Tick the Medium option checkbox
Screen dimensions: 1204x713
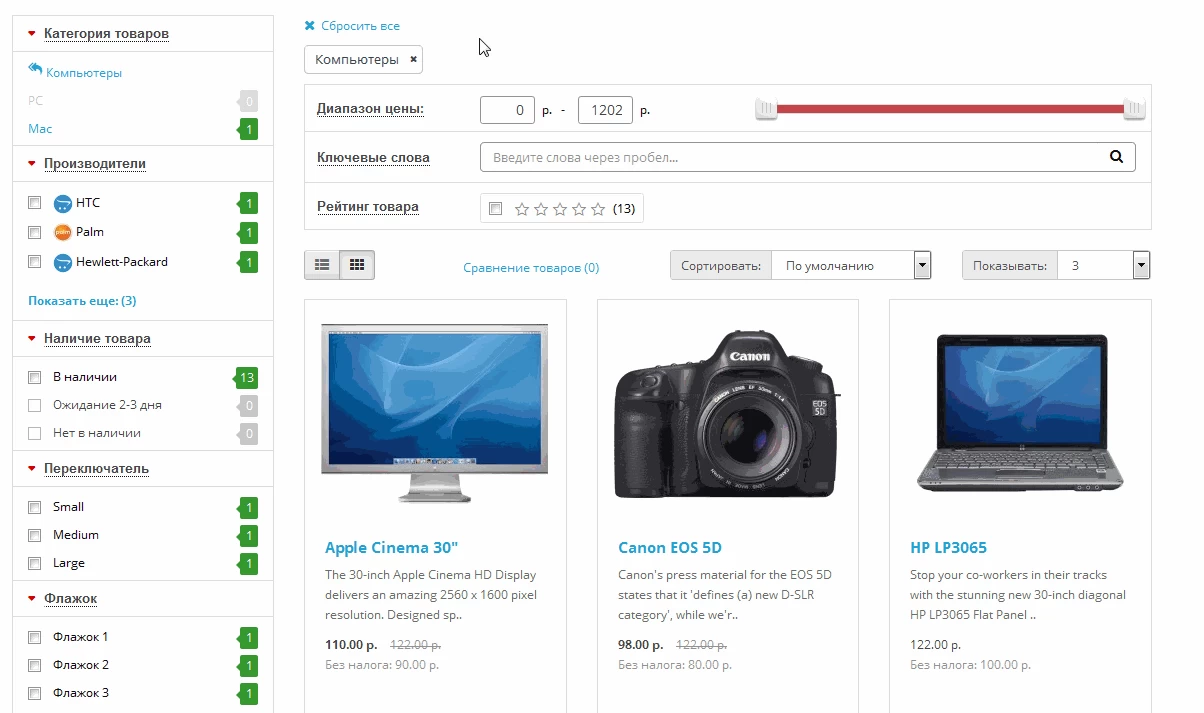tap(35, 535)
